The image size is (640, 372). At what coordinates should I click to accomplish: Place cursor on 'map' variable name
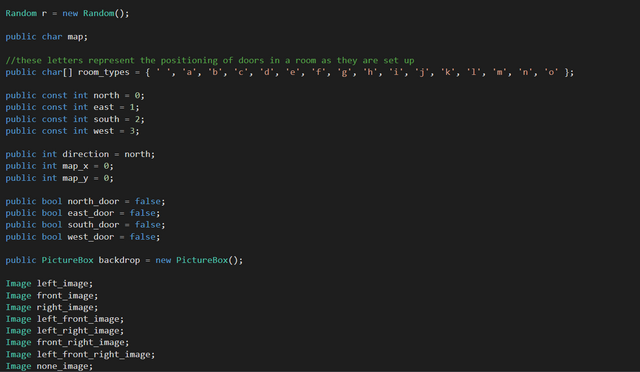tap(76, 37)
